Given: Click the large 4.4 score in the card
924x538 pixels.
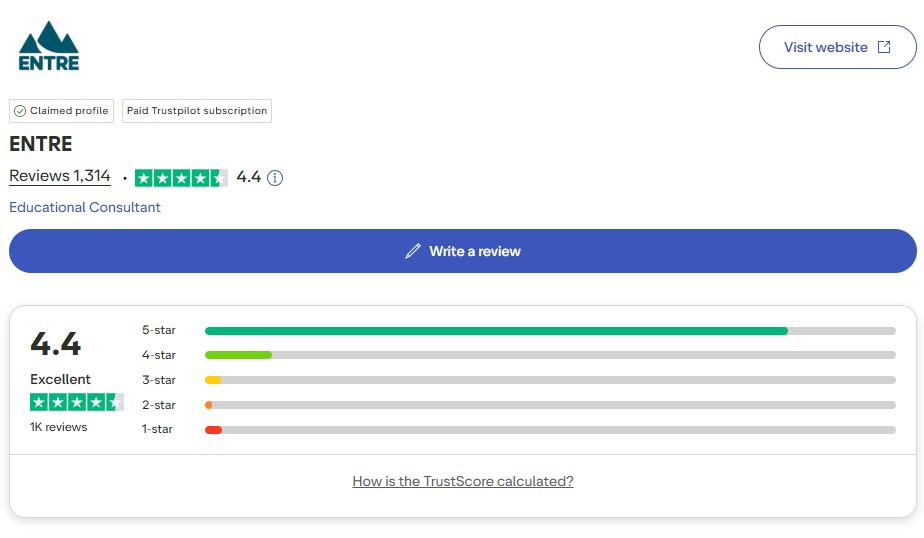Looking at the screenshot, I should [55, 344].
